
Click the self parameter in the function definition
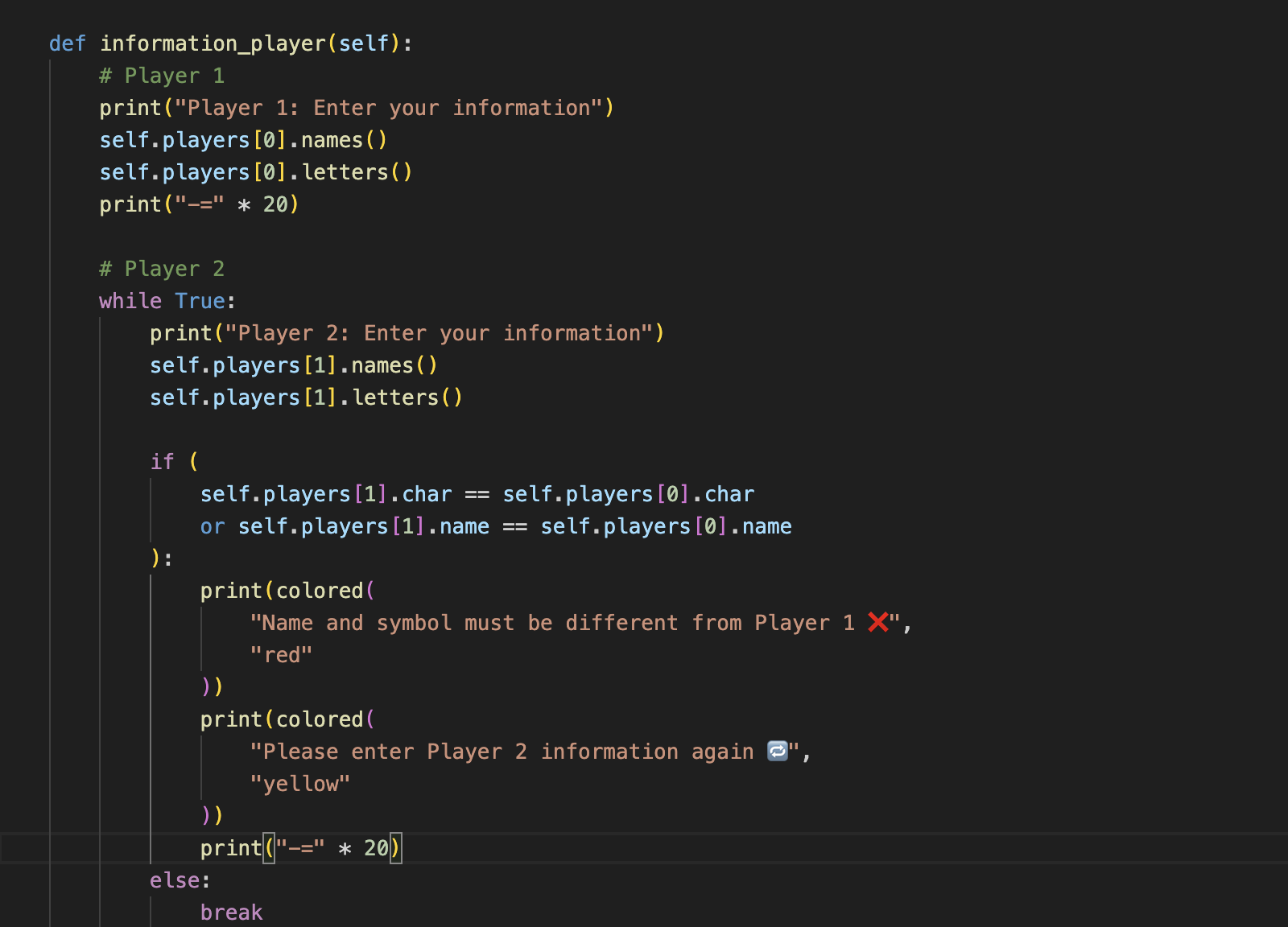coord(363,43)
